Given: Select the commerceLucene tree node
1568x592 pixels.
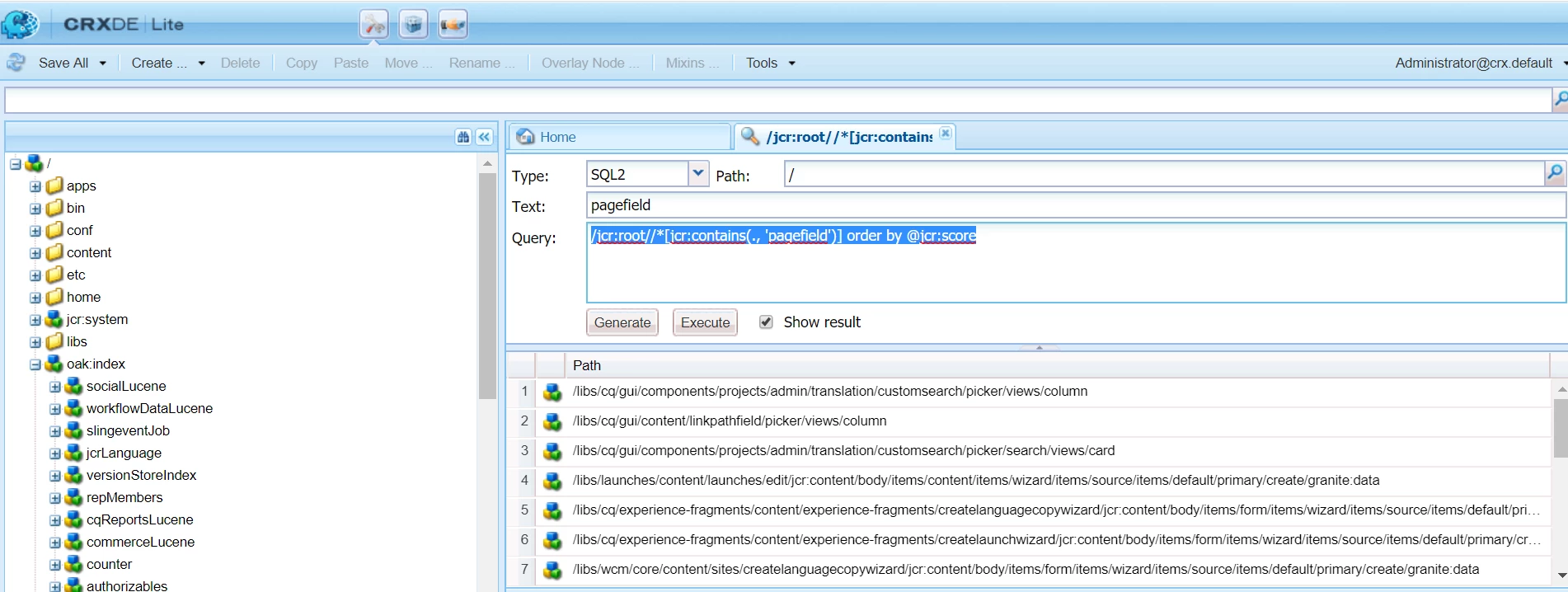Looking at the screenshot, I should [140, 542].
